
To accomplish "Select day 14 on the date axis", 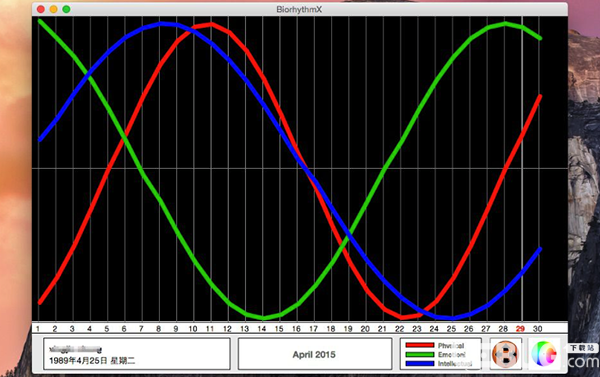I will point(262,329).
